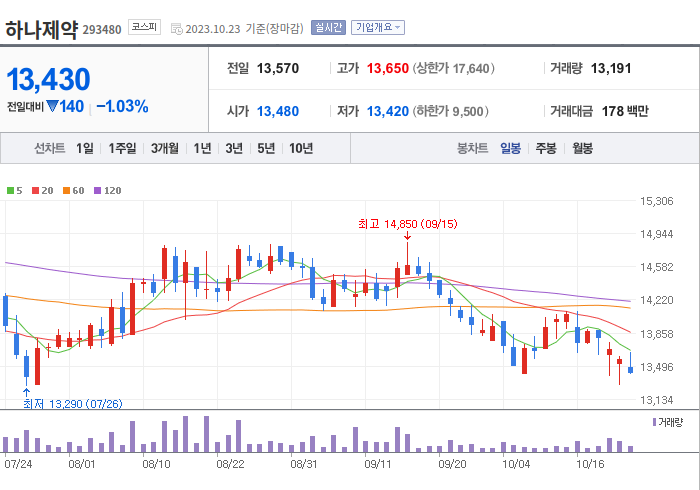Click the 거래량 value 13,191

coord(611,68)
